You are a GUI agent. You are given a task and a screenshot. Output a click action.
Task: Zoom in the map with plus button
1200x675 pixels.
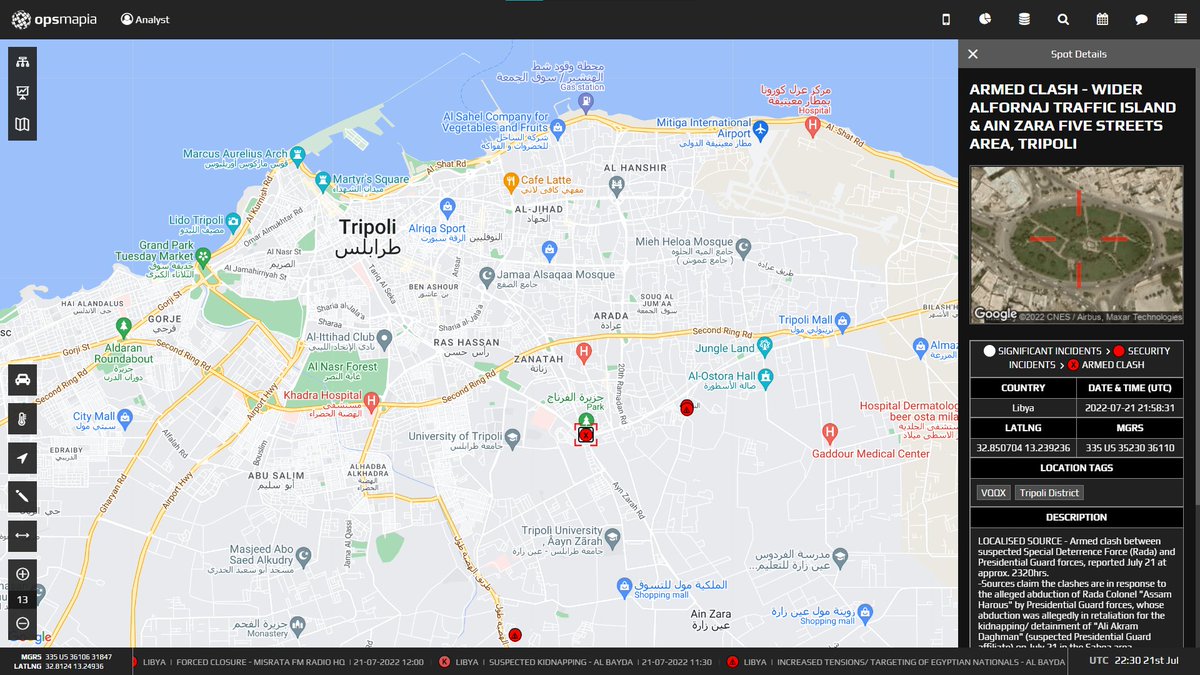22,574
